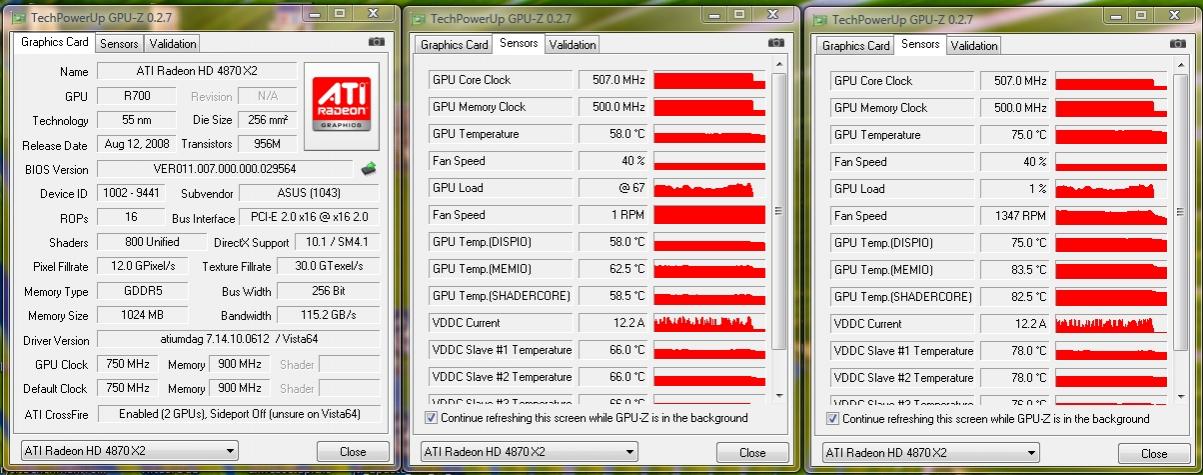Click the GPU Temperature 75.0 °C reading
Screen dimensions: 1203x475
click(x=1015, y=135)
